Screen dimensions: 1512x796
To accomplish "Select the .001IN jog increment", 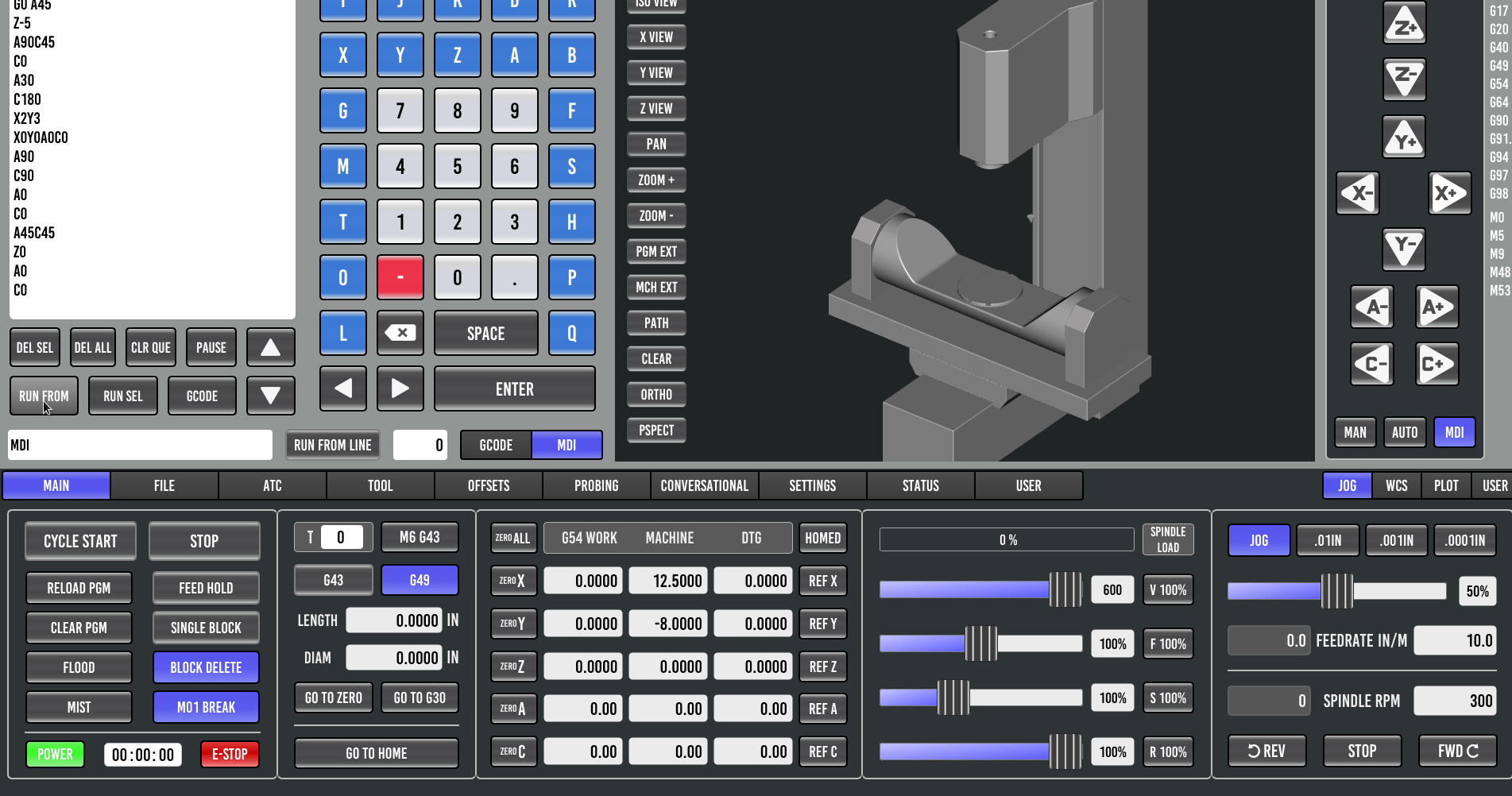I will [x=1396, y=540].
